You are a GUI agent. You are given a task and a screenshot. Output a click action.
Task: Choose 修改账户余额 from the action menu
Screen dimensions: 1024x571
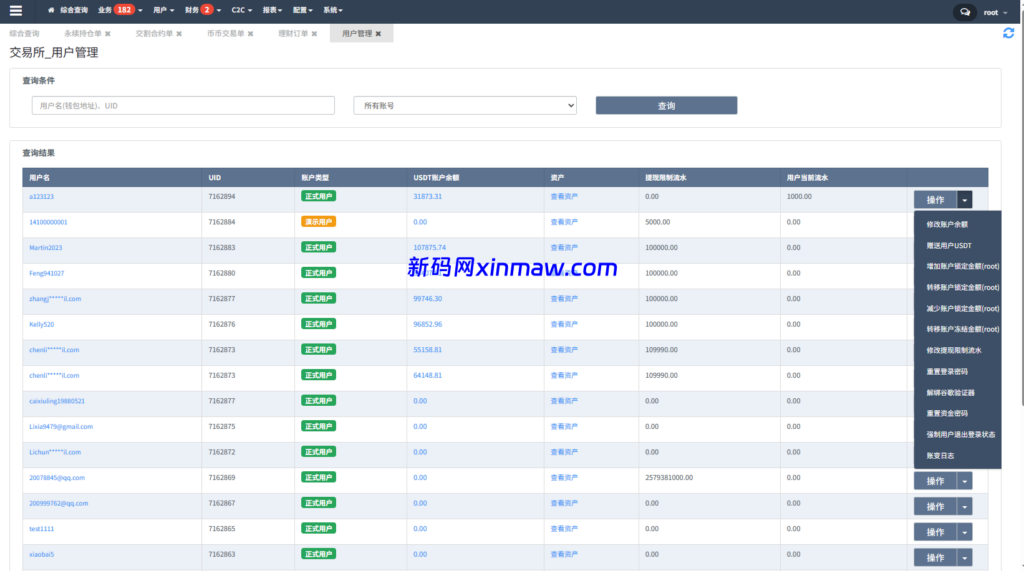947,224
